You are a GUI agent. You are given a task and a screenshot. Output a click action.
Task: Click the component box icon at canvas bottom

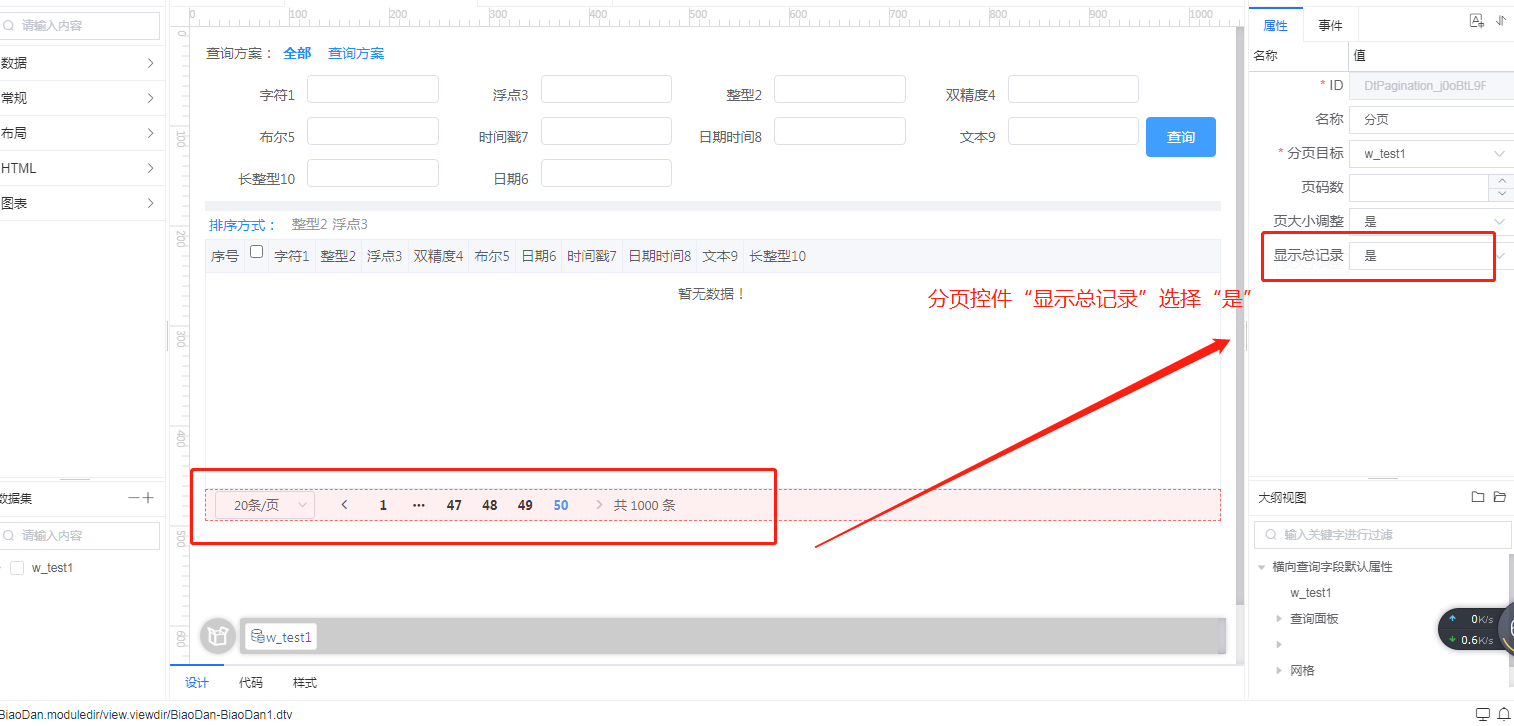[218, 636]
